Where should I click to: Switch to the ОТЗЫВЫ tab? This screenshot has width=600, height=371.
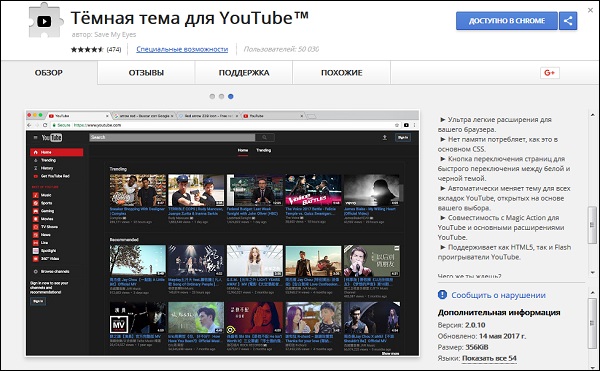click(146, 73)
